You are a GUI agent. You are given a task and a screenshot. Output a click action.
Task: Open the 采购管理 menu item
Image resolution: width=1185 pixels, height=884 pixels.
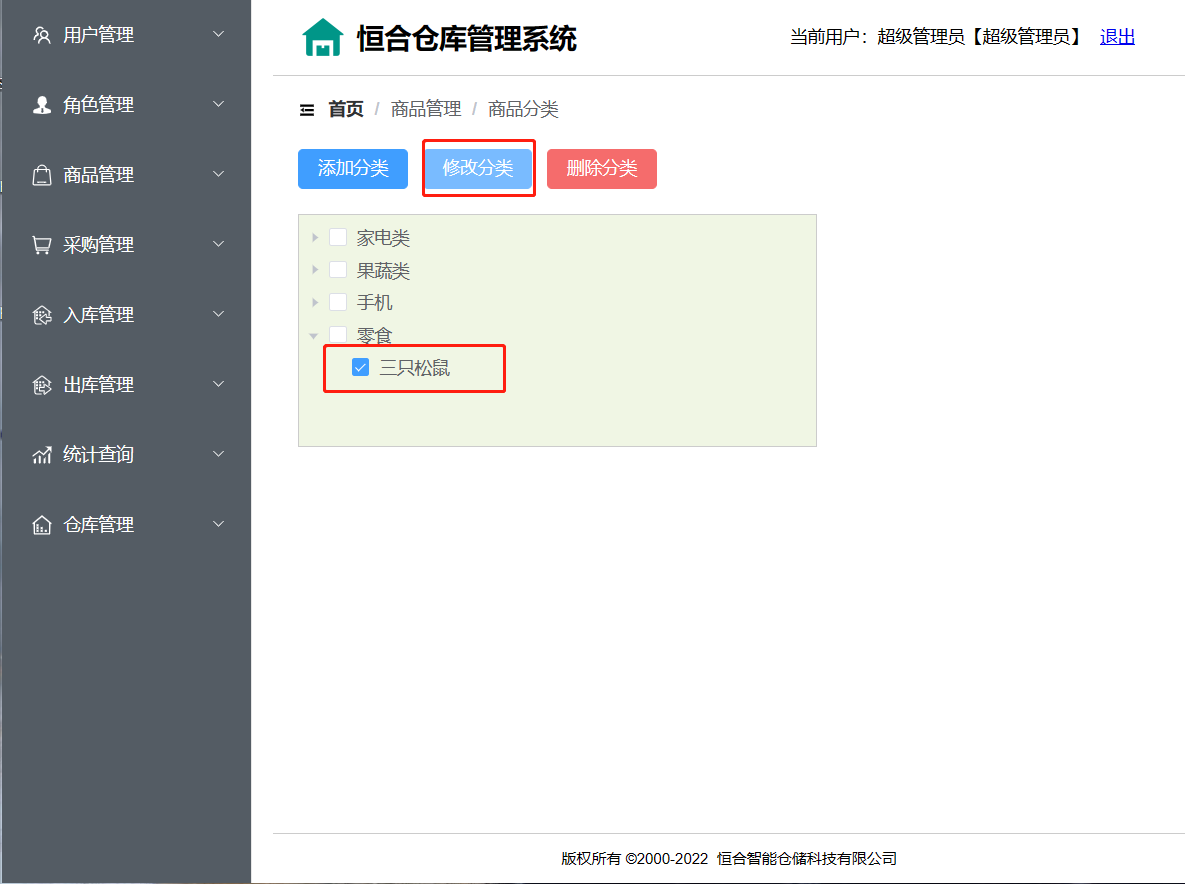126,245
